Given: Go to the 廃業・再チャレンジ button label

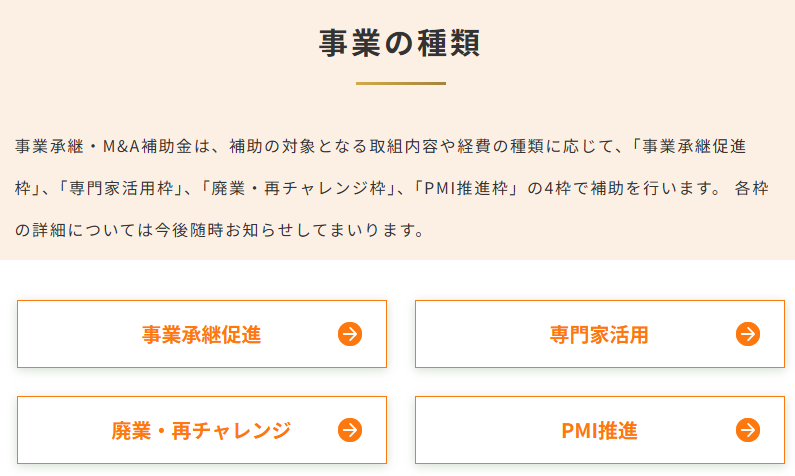Looking at the screenshot, I should (201, 431).
